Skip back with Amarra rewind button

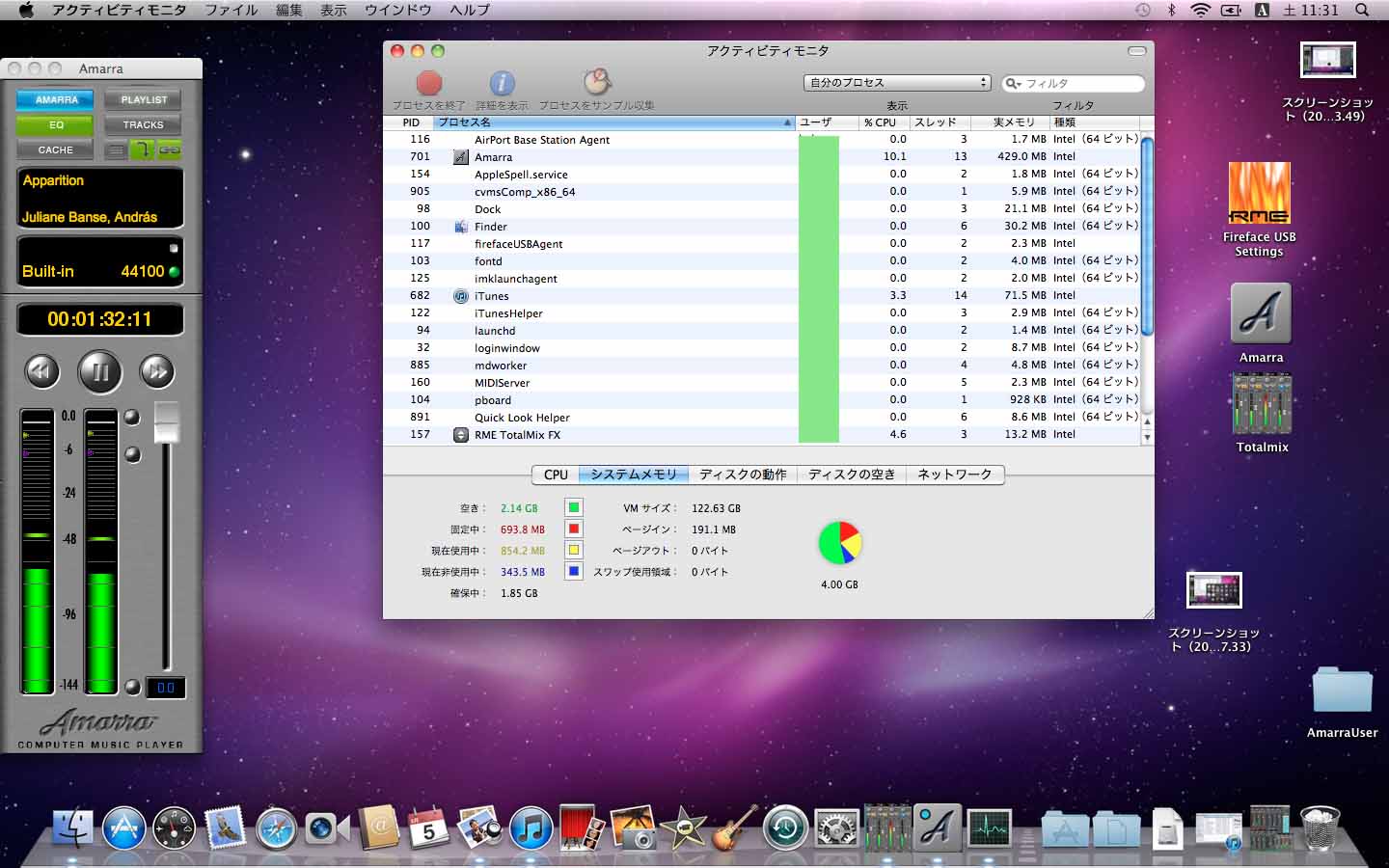click(x=42, y=371)
